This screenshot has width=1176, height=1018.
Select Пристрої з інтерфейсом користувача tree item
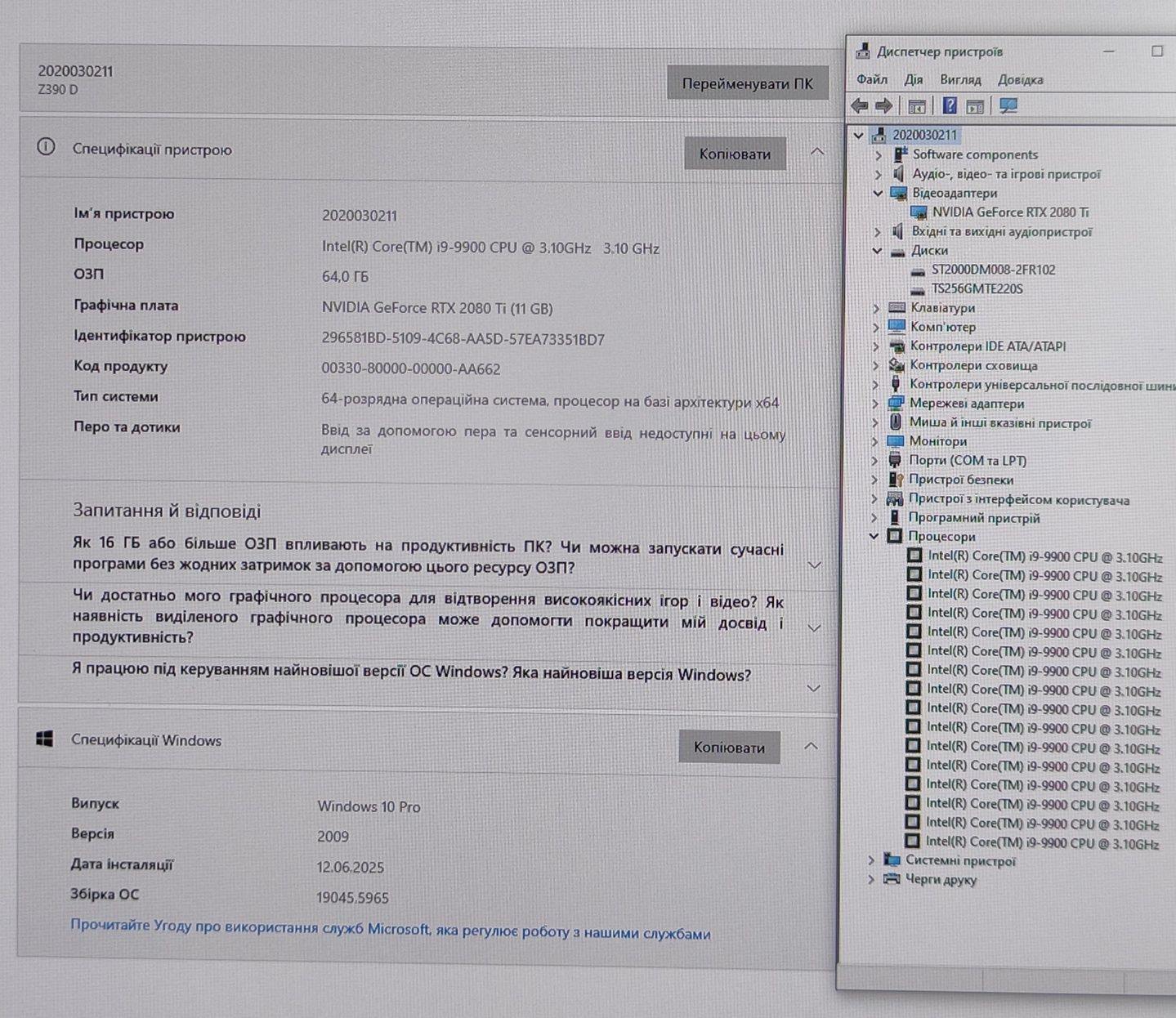pos(1019,499)
